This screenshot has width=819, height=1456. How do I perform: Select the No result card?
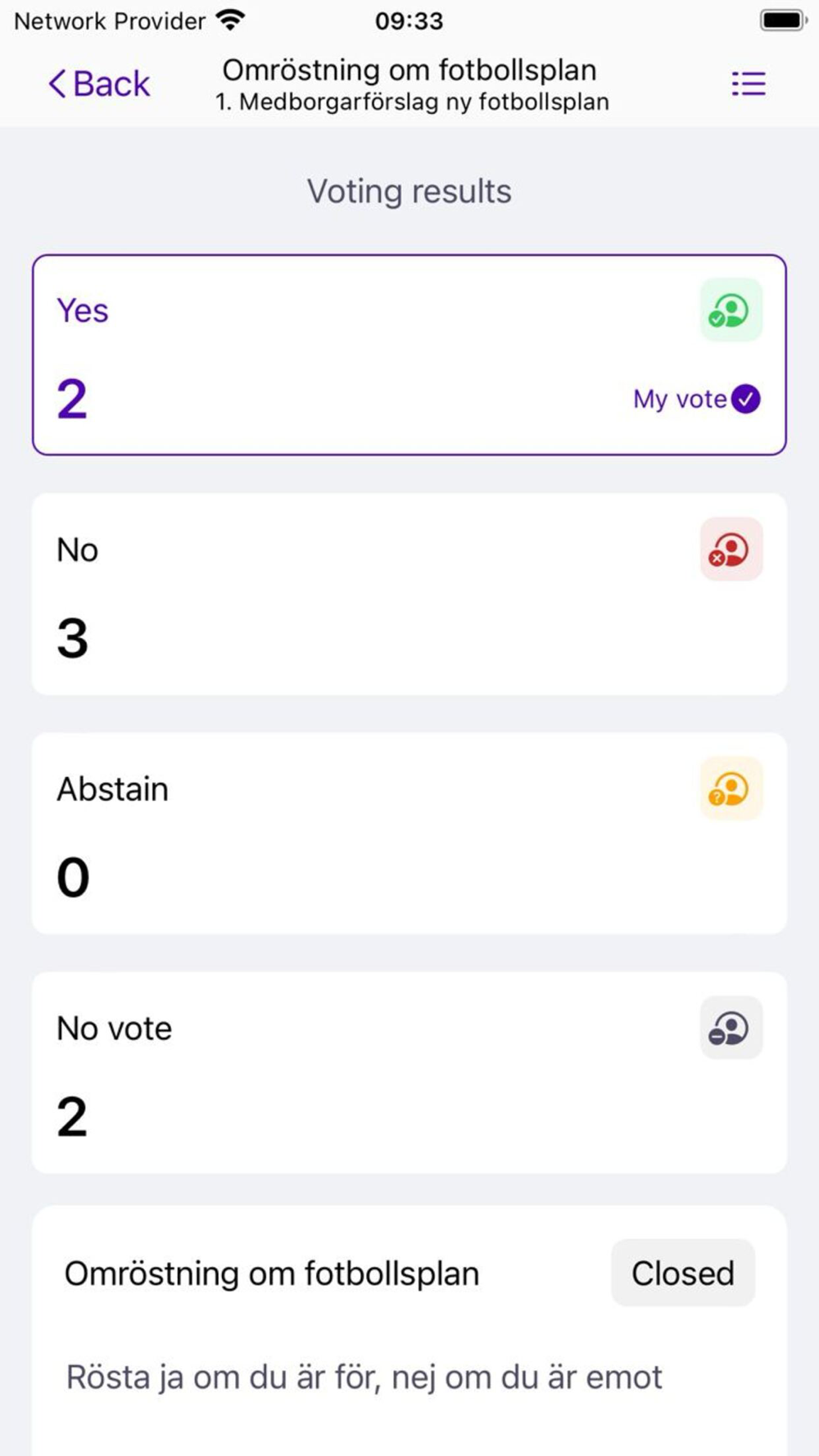369,595
